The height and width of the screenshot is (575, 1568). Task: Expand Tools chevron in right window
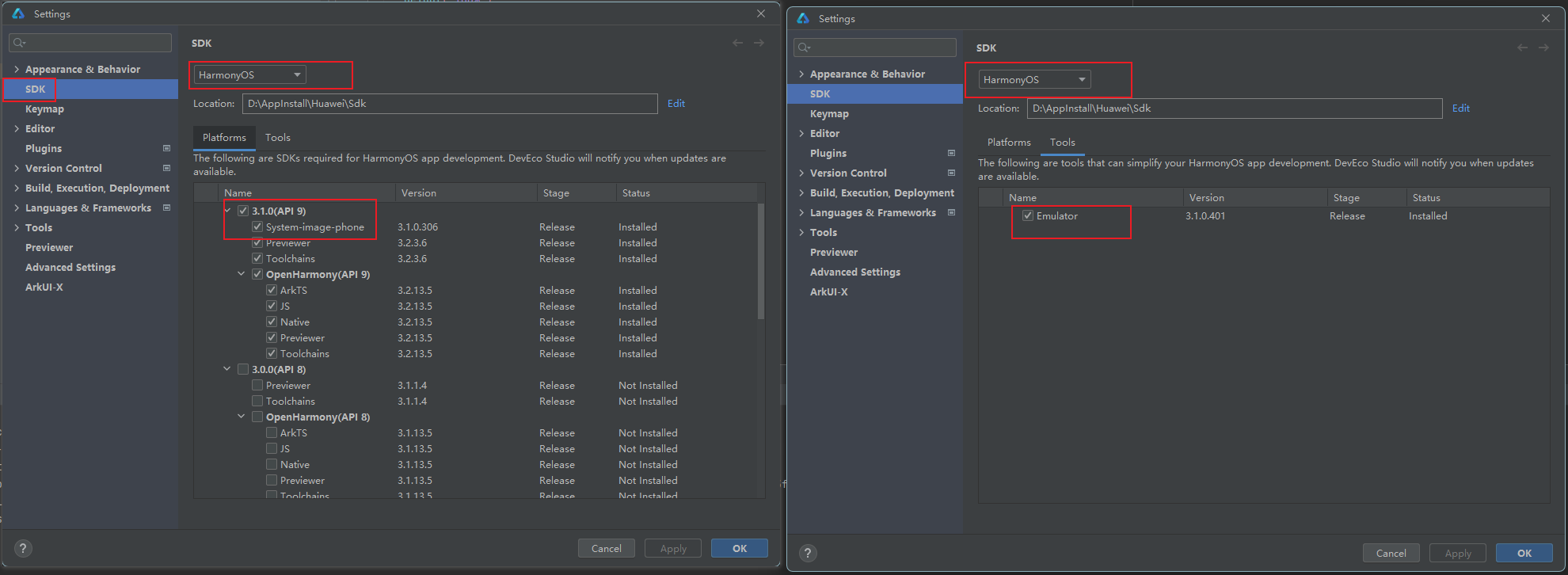[801, 232]
